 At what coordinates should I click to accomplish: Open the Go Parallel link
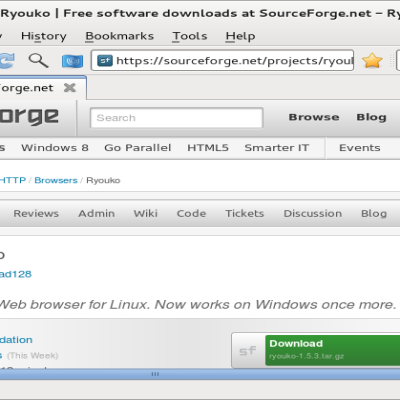point(138,148)
